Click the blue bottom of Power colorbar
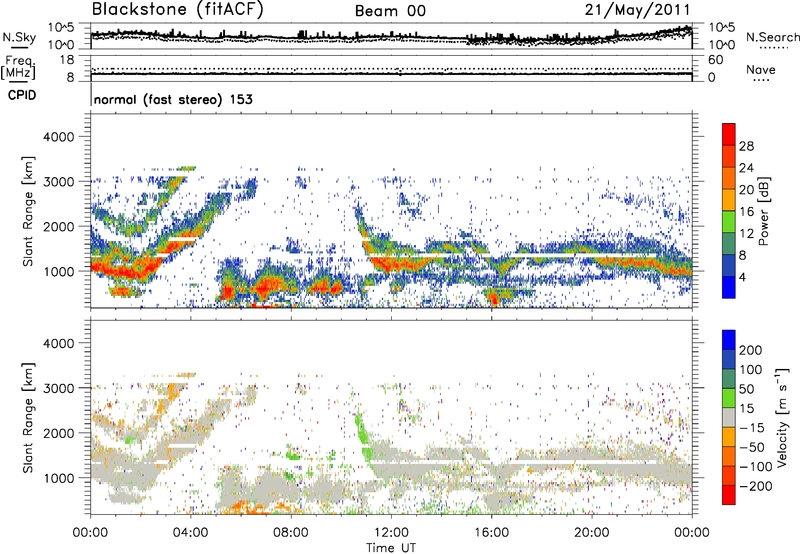 click(x=729, y=287)
